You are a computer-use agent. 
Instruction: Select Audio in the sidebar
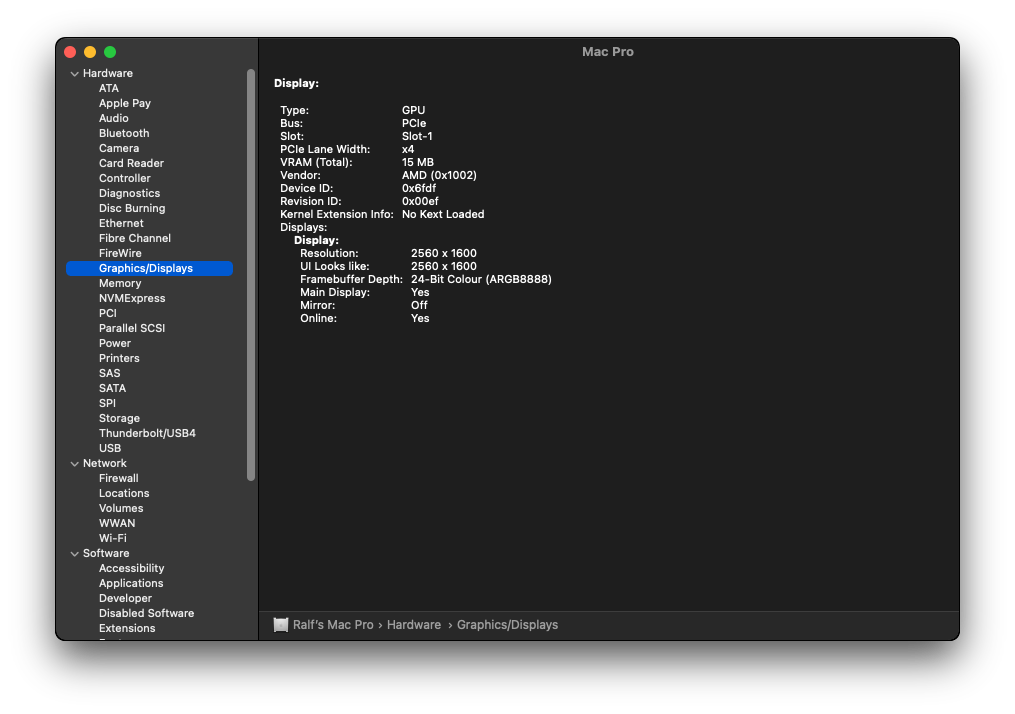[x=113, y=118]
